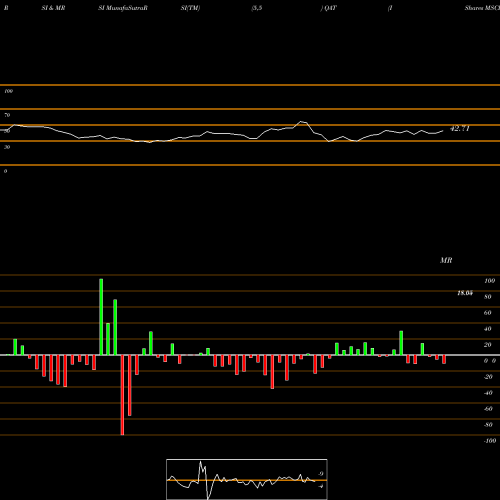Click the -40 label on MR right axis
Viewport: 500px width, 500px height.
pos(488,393)
